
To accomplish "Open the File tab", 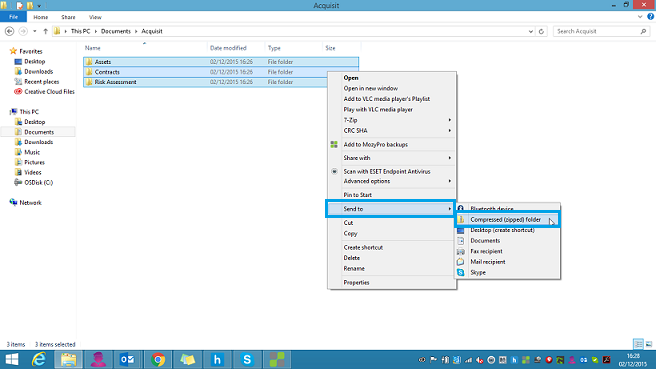I will (x=13, y=17).
